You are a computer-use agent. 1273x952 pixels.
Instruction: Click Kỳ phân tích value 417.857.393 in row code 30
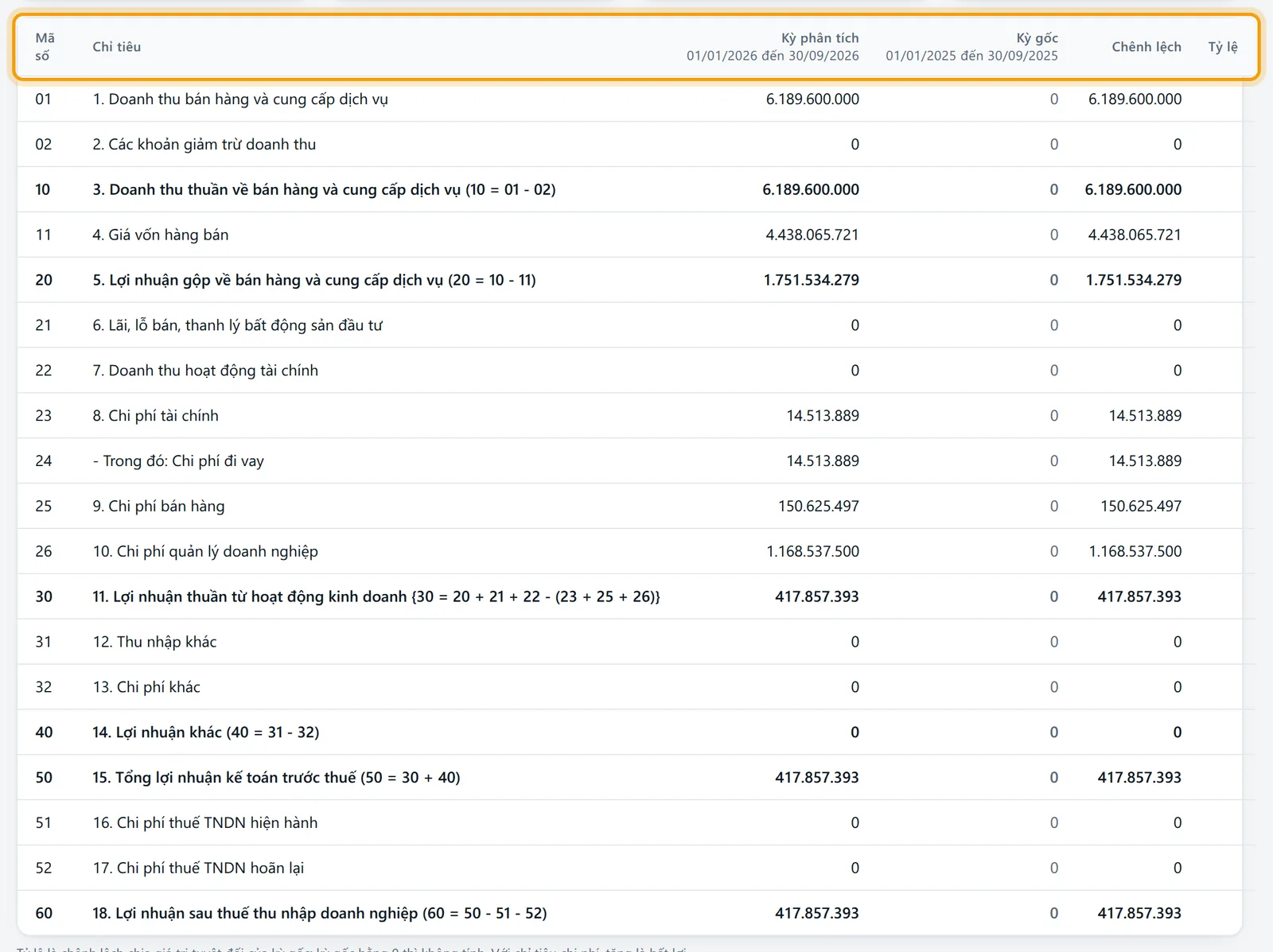[x=817, y=596]
